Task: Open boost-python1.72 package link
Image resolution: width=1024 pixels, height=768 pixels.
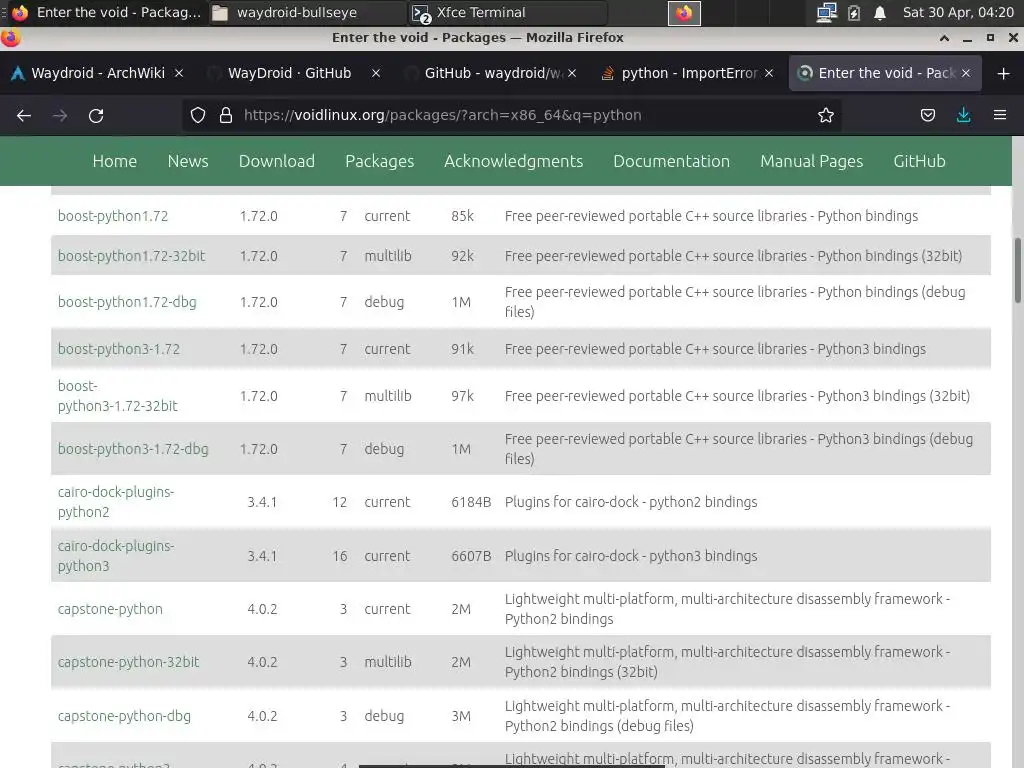Action: 113,216
